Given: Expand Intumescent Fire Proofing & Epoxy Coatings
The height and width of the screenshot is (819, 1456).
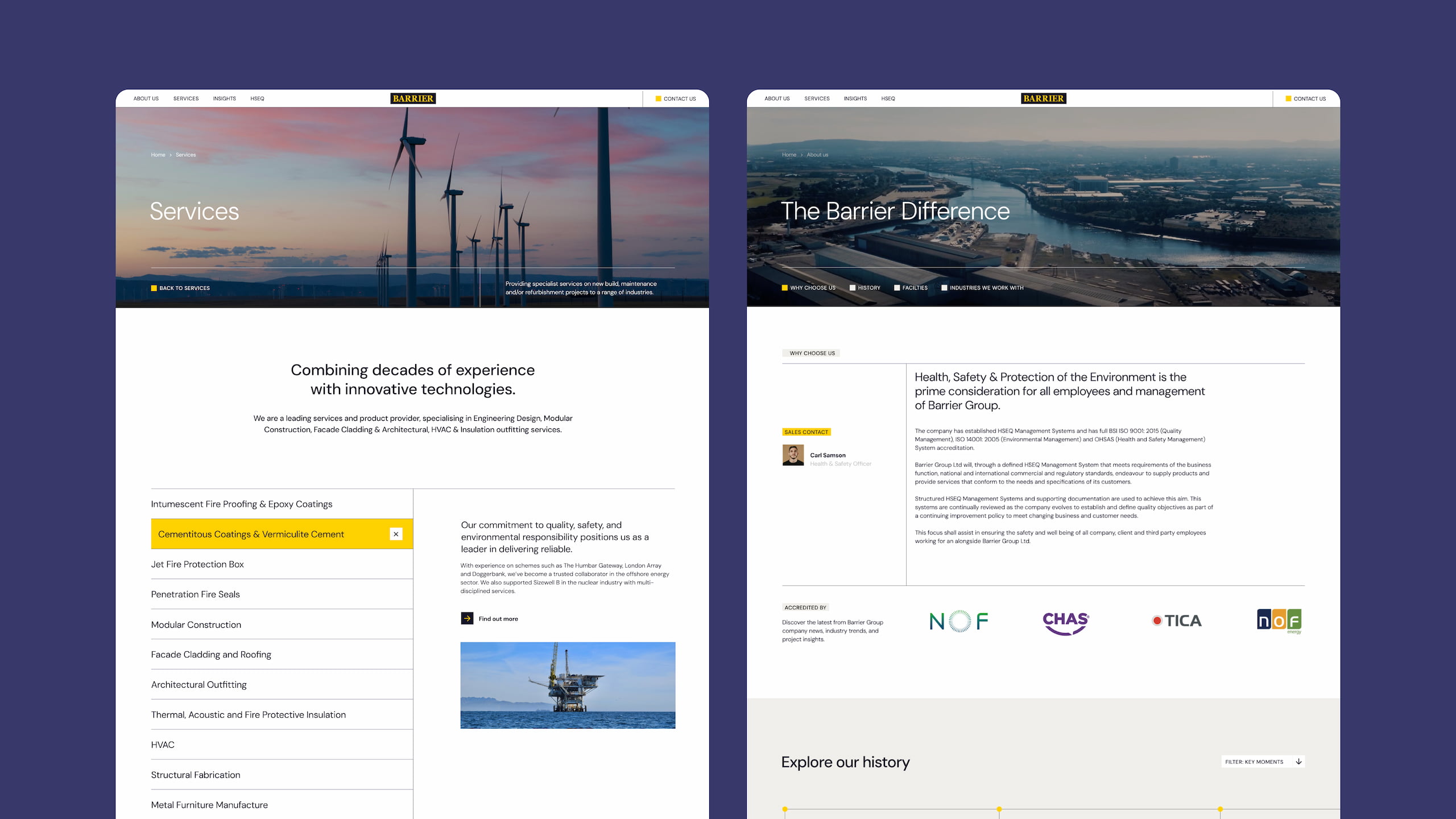Looking at the screenshot, I should click(x=242, y=504).
